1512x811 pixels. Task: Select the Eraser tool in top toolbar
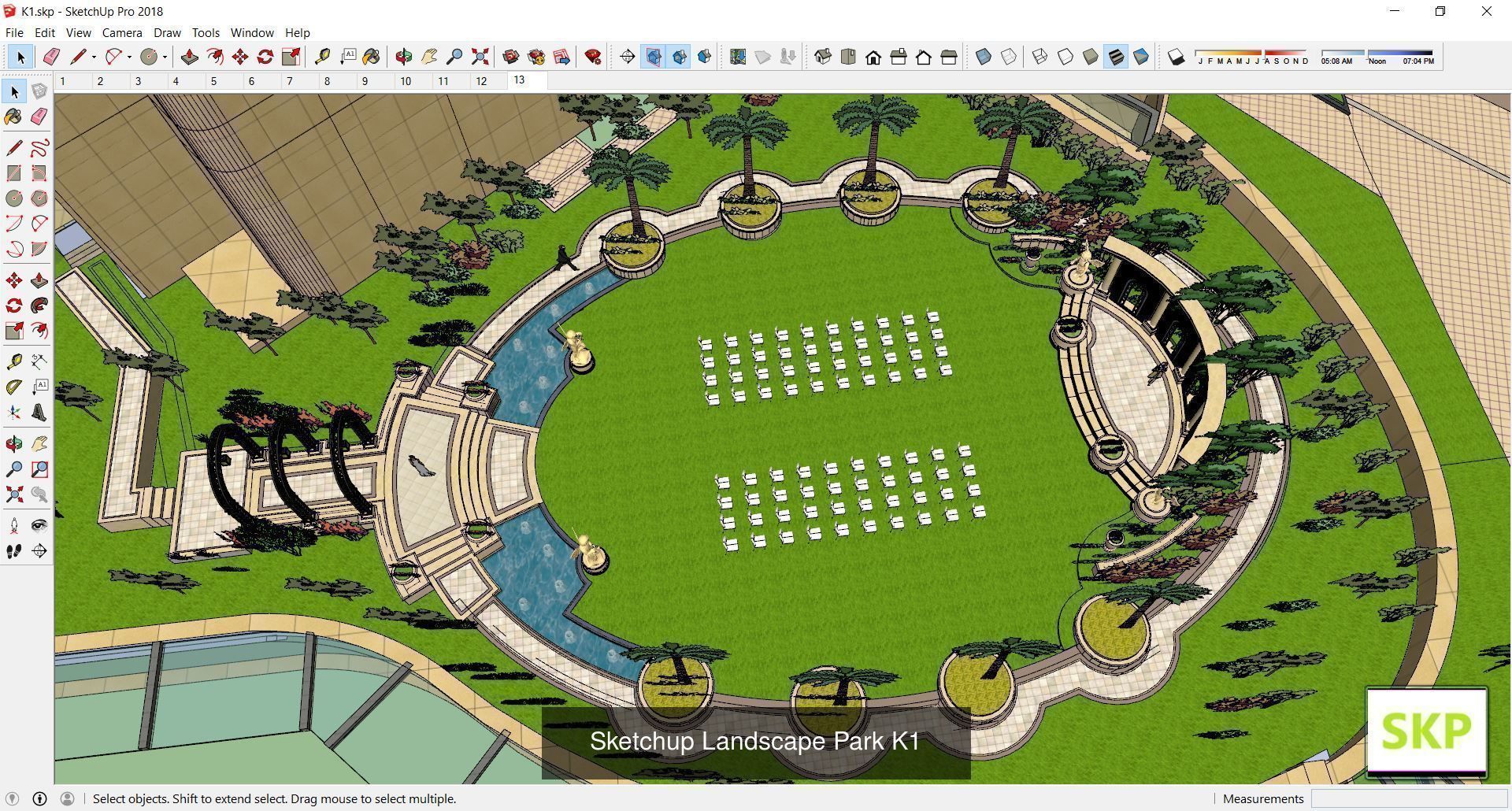click(51, 57)
